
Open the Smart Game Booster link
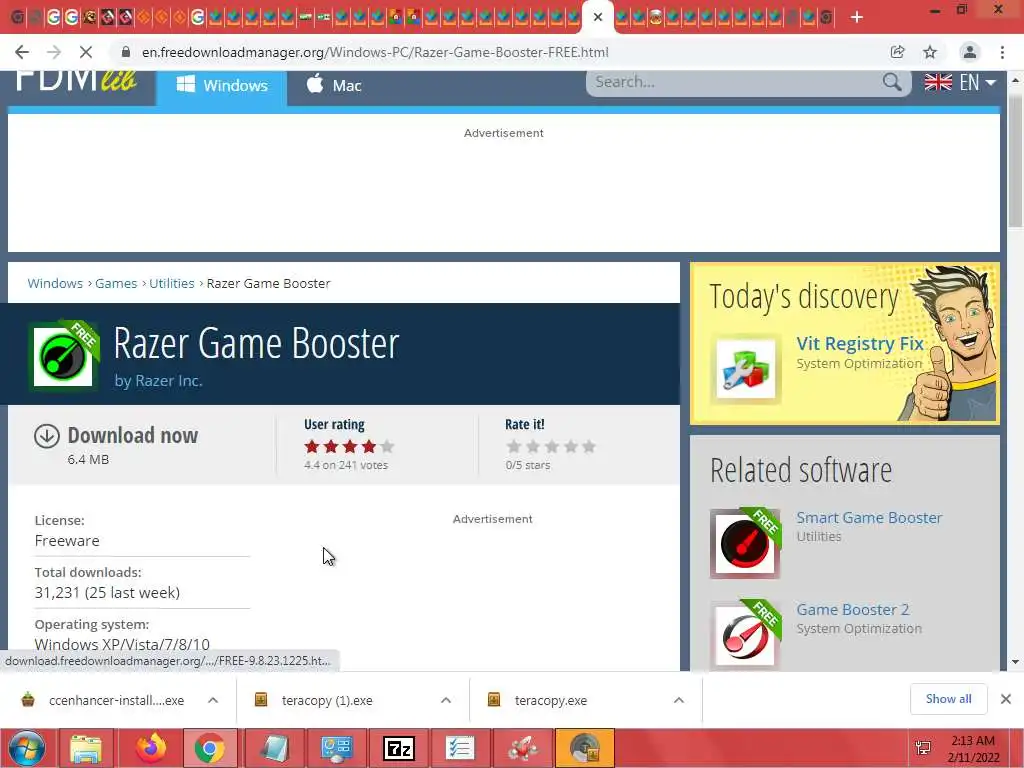point(869,518)
